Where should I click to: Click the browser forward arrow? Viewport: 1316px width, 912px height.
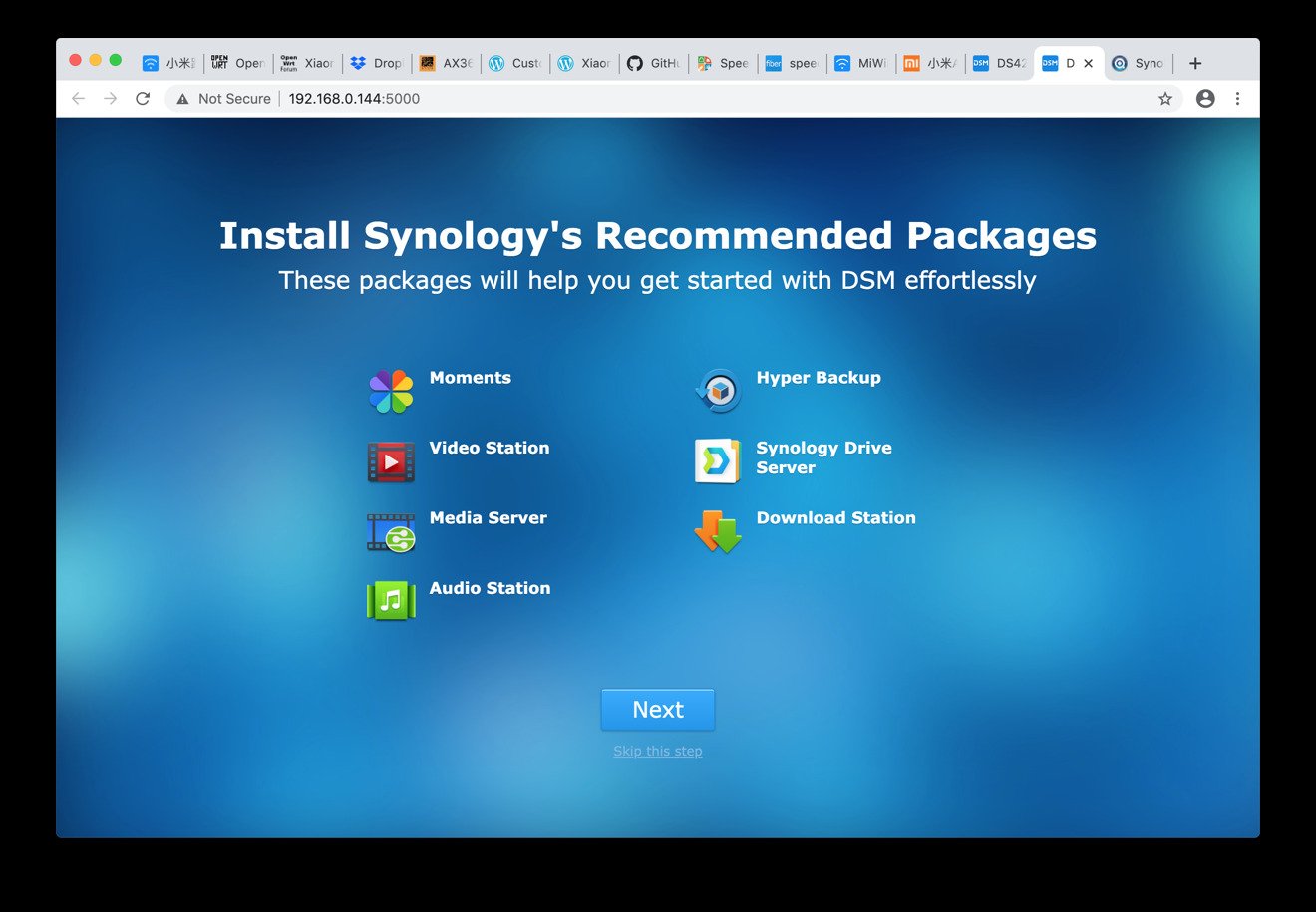tap(111, 99)
